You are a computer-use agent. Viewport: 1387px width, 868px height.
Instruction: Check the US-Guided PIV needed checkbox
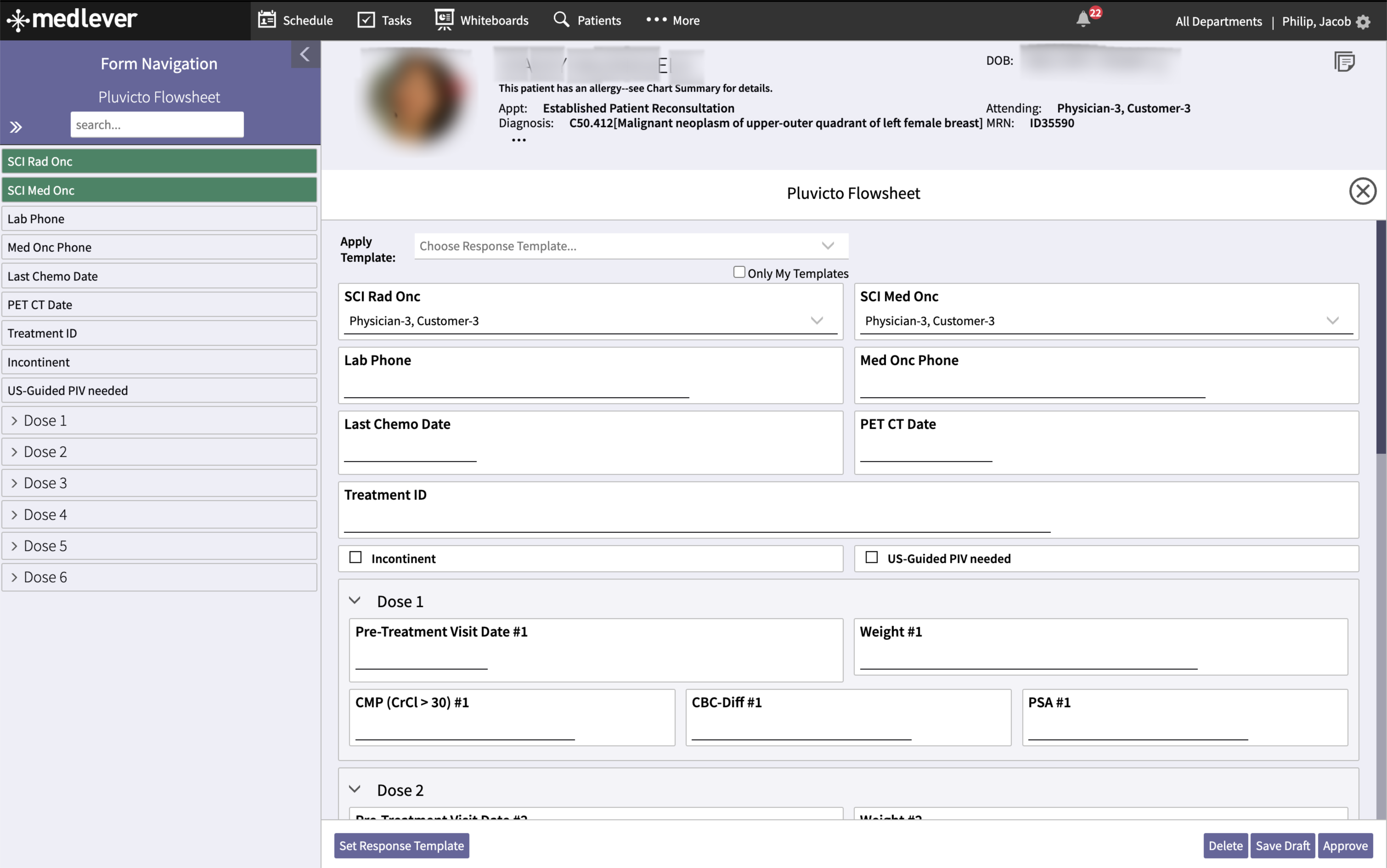point(872,558)
